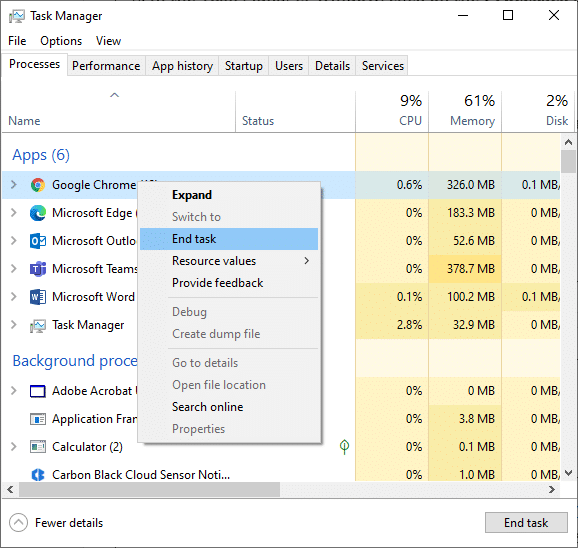Viewport: 578px width, 548px height.
Task: Open the View menu
Action: point(108,41)
